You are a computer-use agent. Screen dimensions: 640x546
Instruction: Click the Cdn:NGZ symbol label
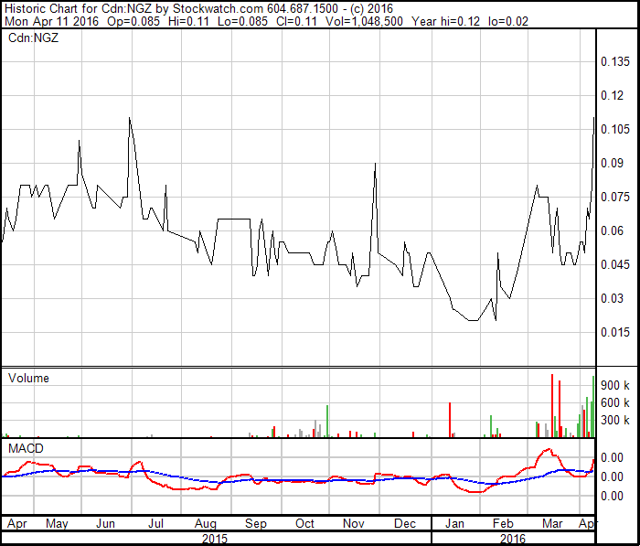(x=33, y=38)
